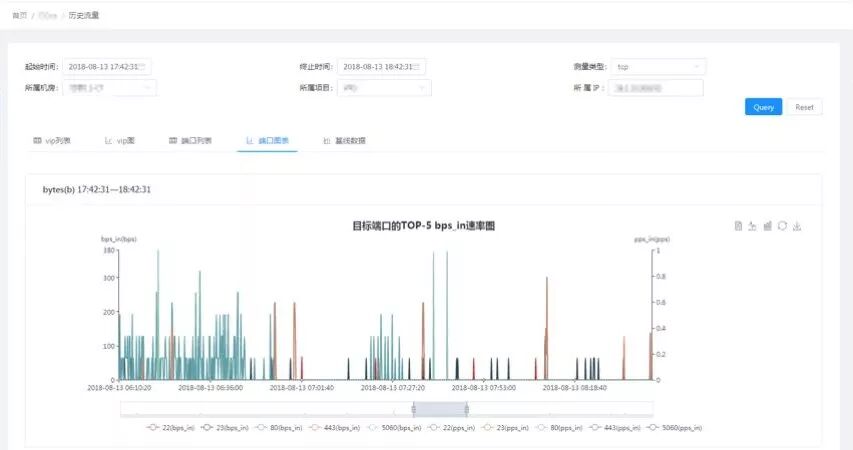Click the restore chart icon
The height and width of the screenshot is (450, 853).
click(782, 226)
